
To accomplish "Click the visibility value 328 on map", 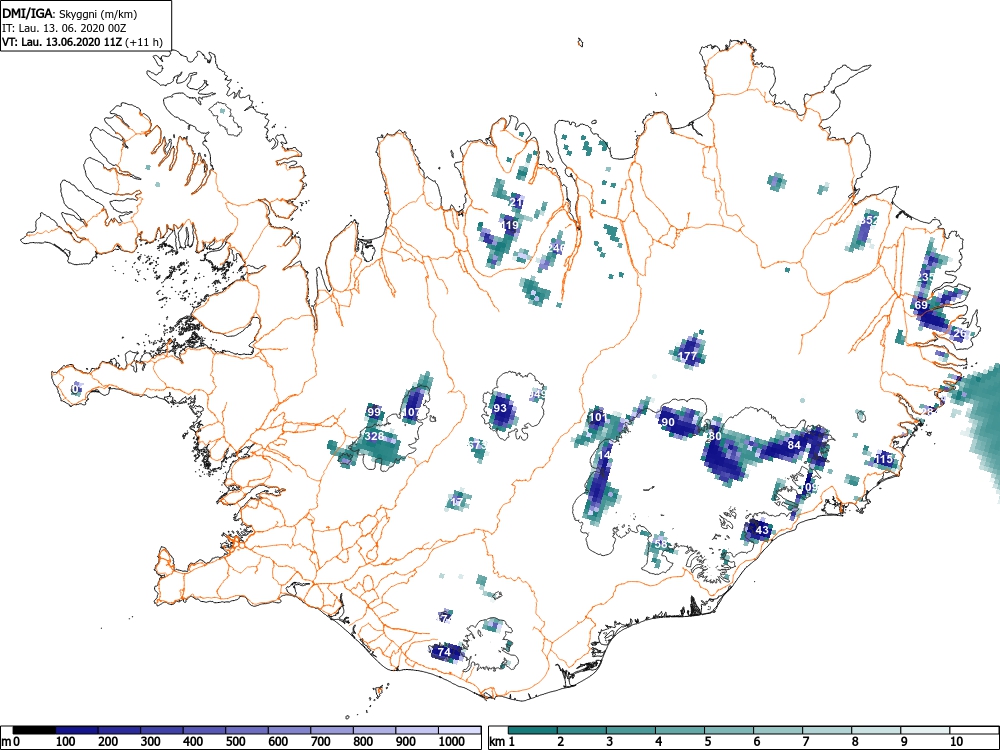I will point(374,436).
